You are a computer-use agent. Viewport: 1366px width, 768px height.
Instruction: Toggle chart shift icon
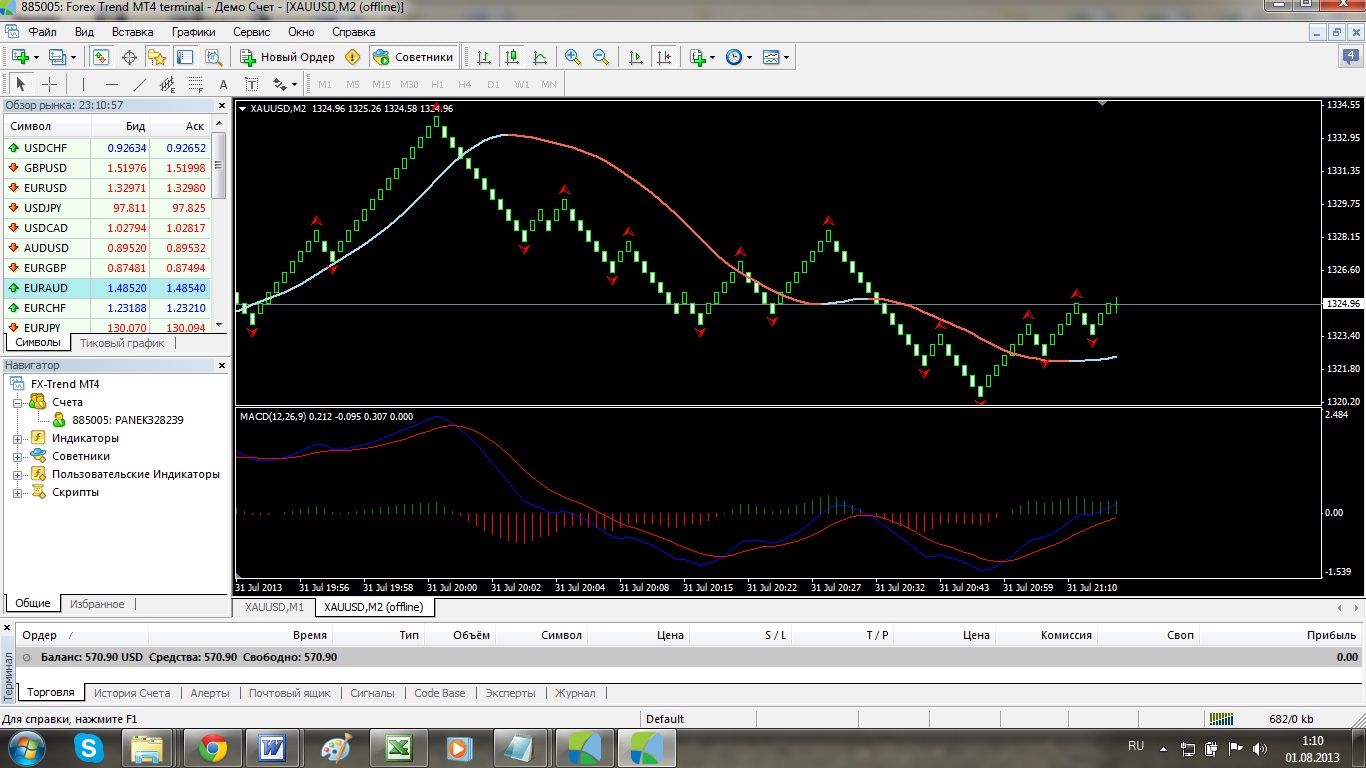[x=663, y=57]
